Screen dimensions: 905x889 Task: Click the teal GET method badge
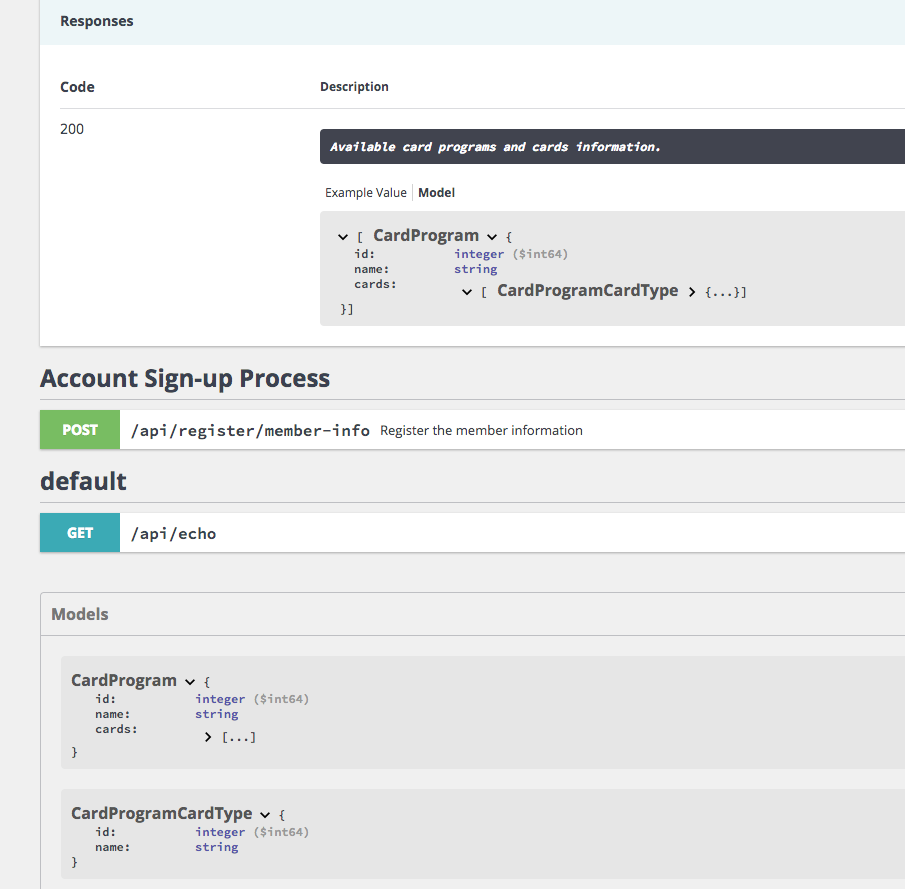(x=79, y=532)
